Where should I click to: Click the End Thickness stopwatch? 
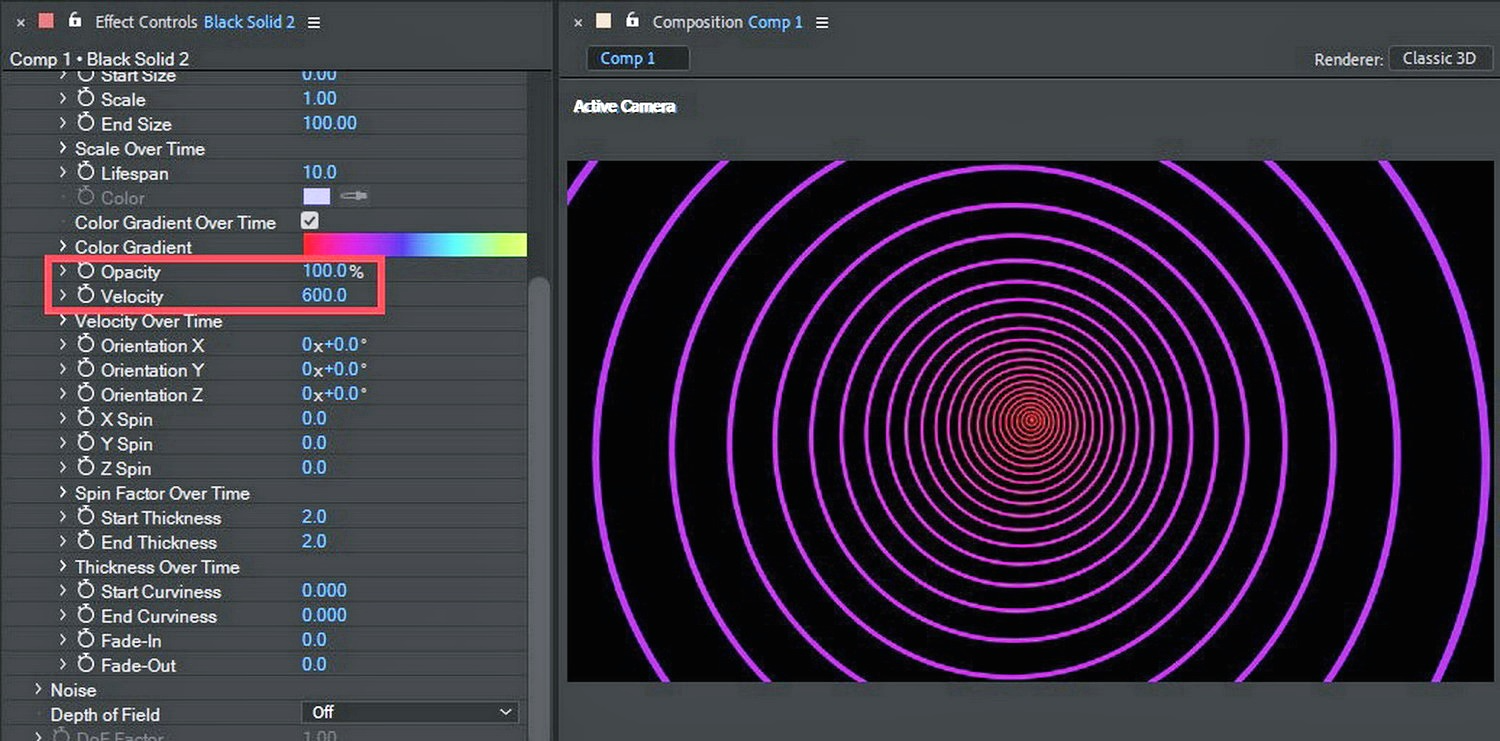86,542
